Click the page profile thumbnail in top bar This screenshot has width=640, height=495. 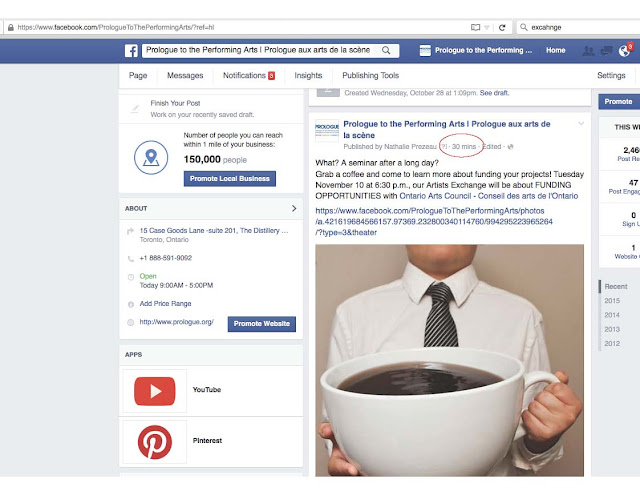point(425,50)
